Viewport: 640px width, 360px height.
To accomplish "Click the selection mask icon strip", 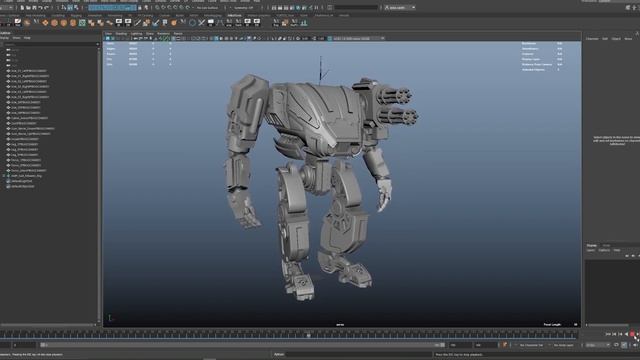I will [x=112, y=7].
